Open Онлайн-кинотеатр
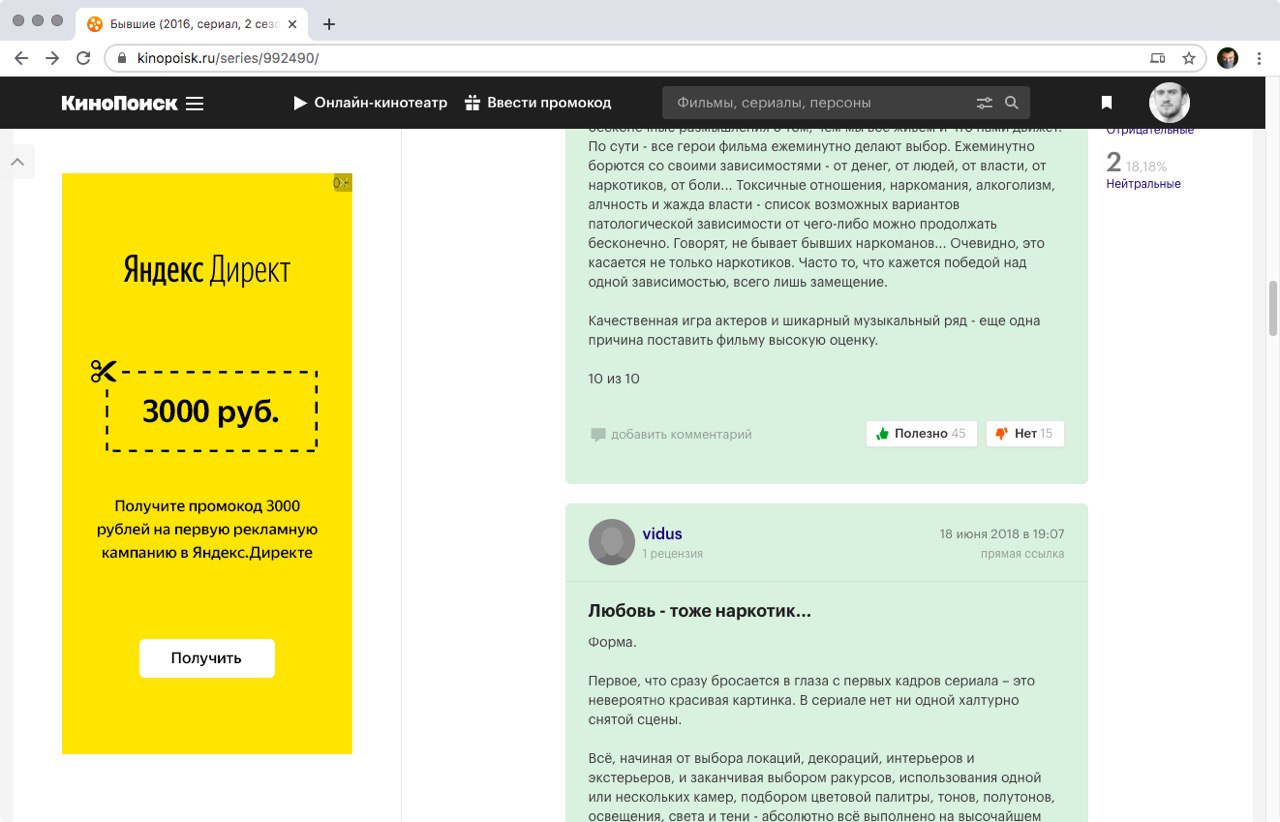 click(370, 102)
